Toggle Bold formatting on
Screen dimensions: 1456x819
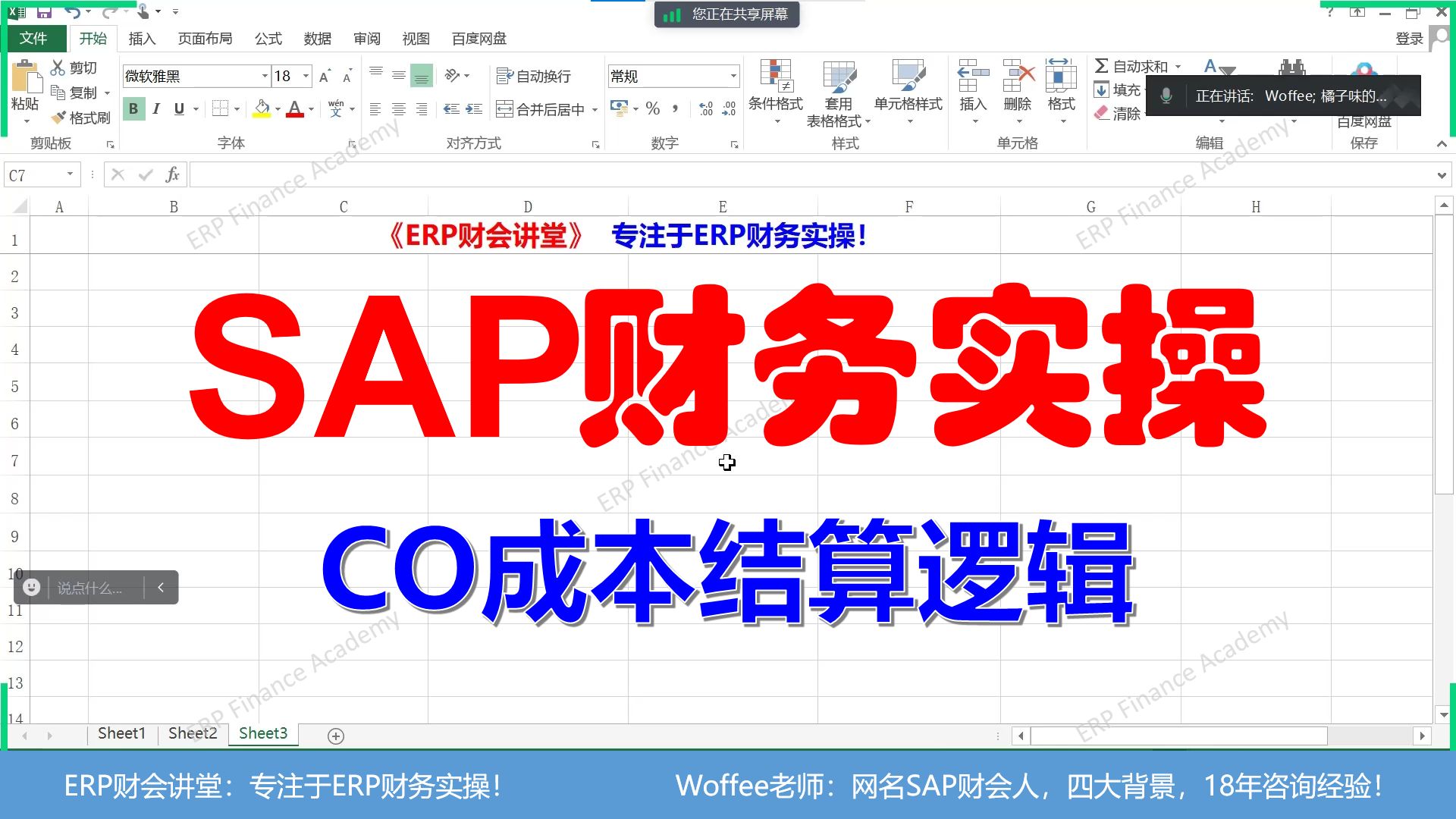click(x=133, y=109)
